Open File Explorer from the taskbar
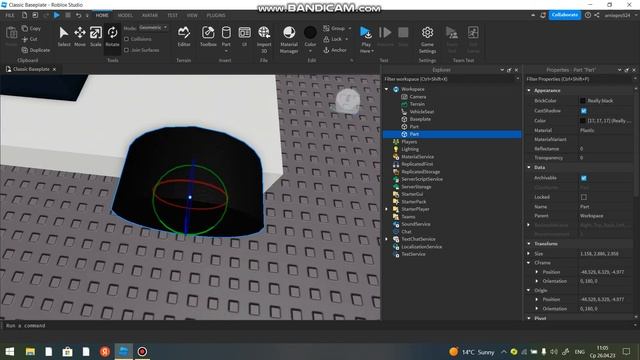Image resolution: width=640 pixels, height=360 pixels. (x=30, y=351)
